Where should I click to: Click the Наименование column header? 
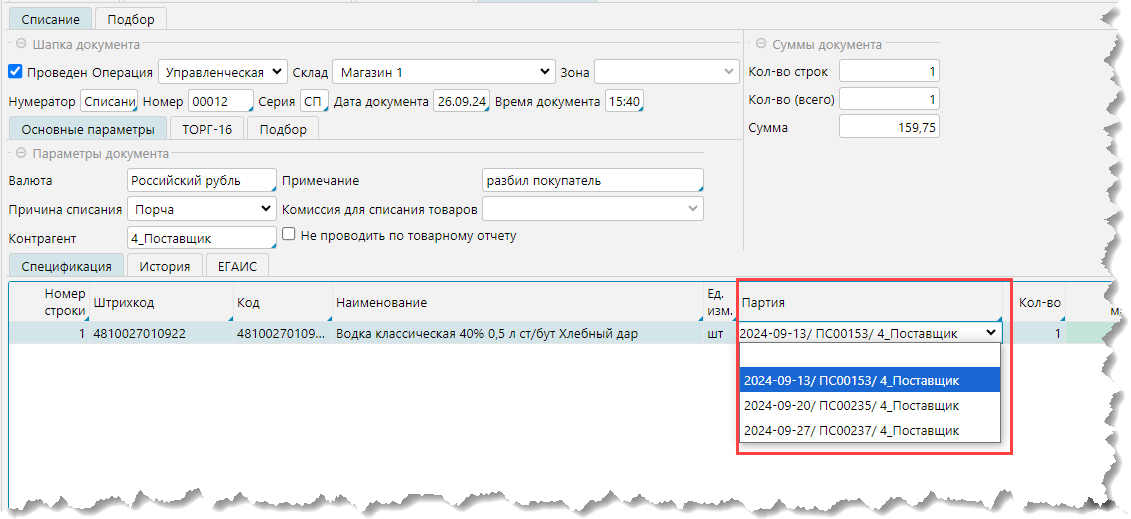515,302
